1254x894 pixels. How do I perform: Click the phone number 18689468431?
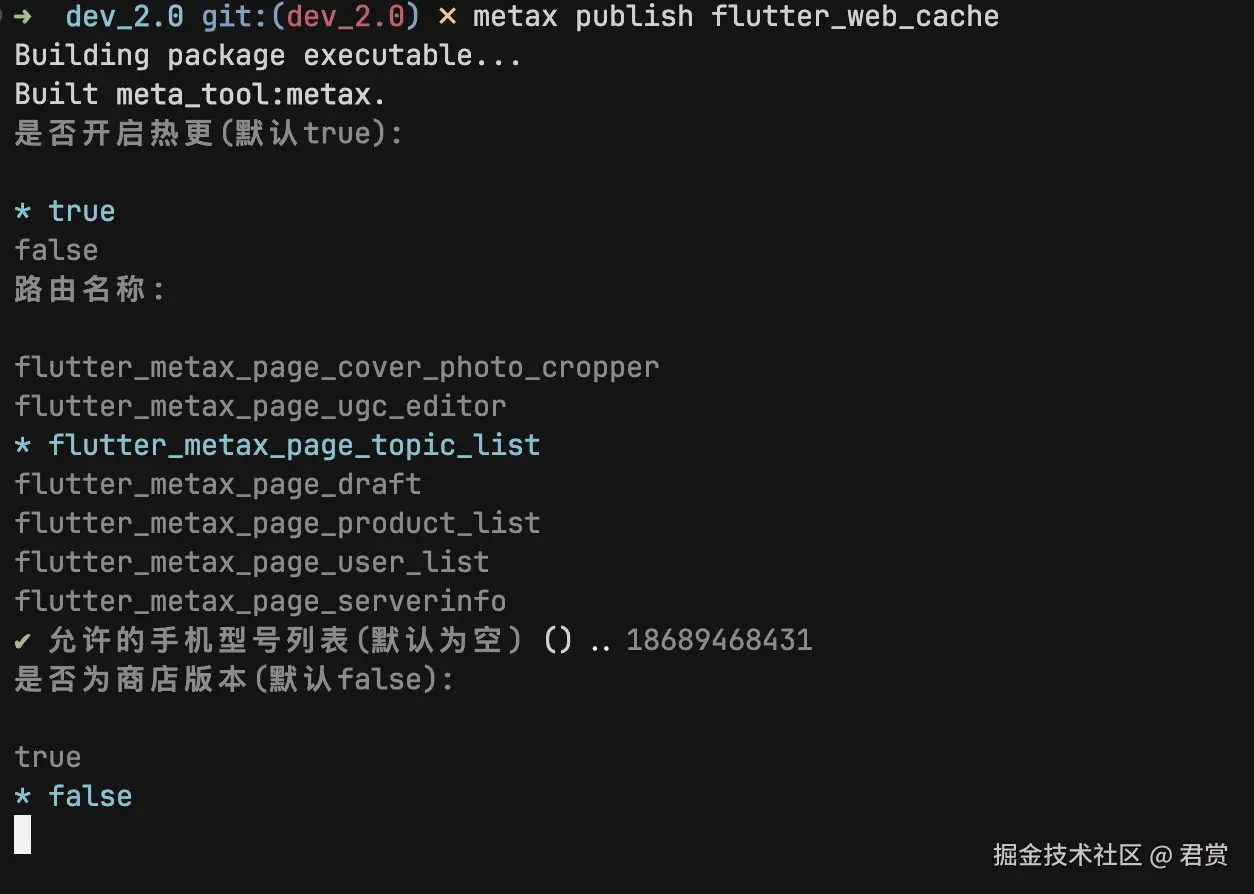click(719, 640)
